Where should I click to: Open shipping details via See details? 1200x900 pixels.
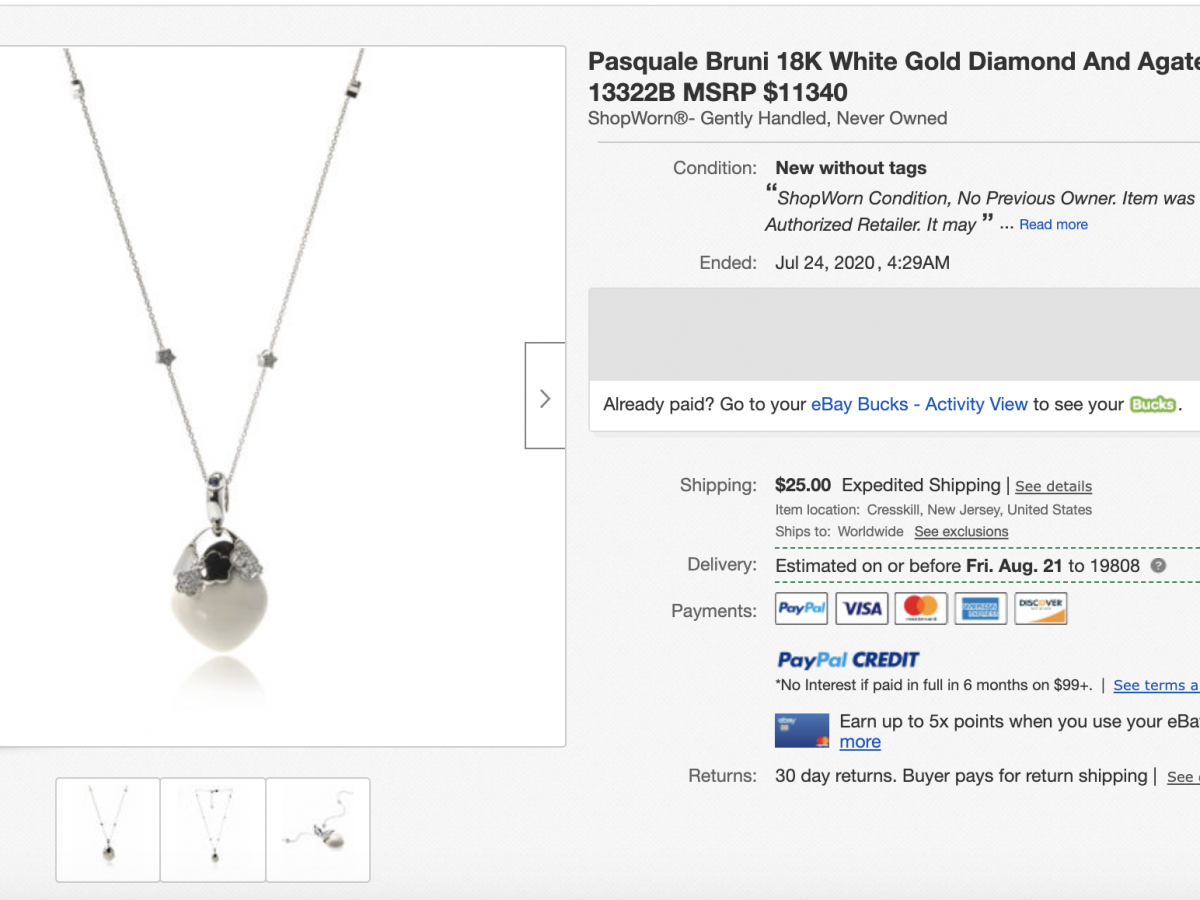1053,486
